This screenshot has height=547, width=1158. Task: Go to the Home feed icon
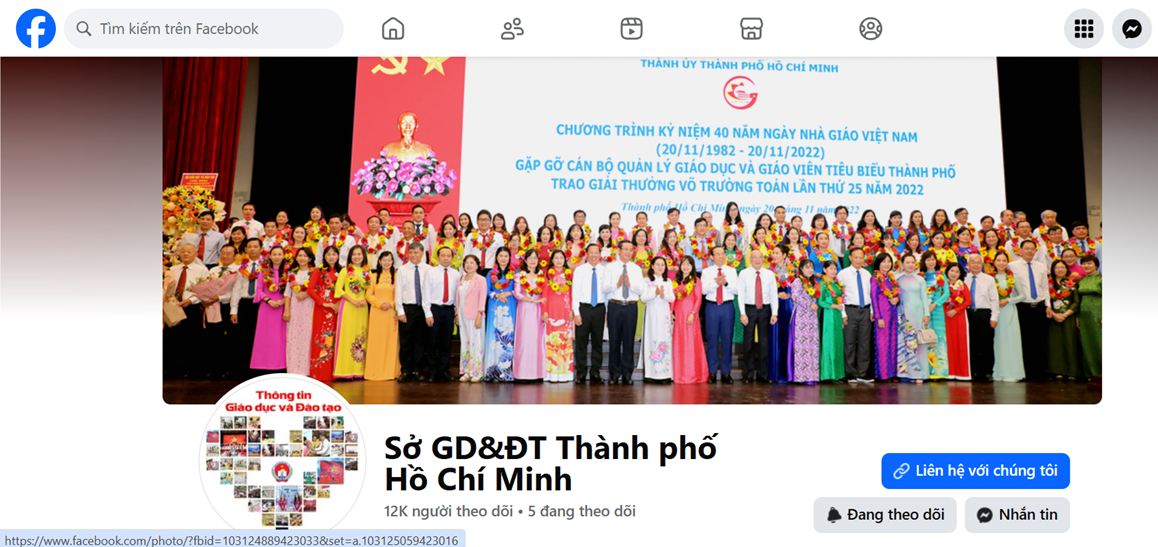[x=393, y=29]
